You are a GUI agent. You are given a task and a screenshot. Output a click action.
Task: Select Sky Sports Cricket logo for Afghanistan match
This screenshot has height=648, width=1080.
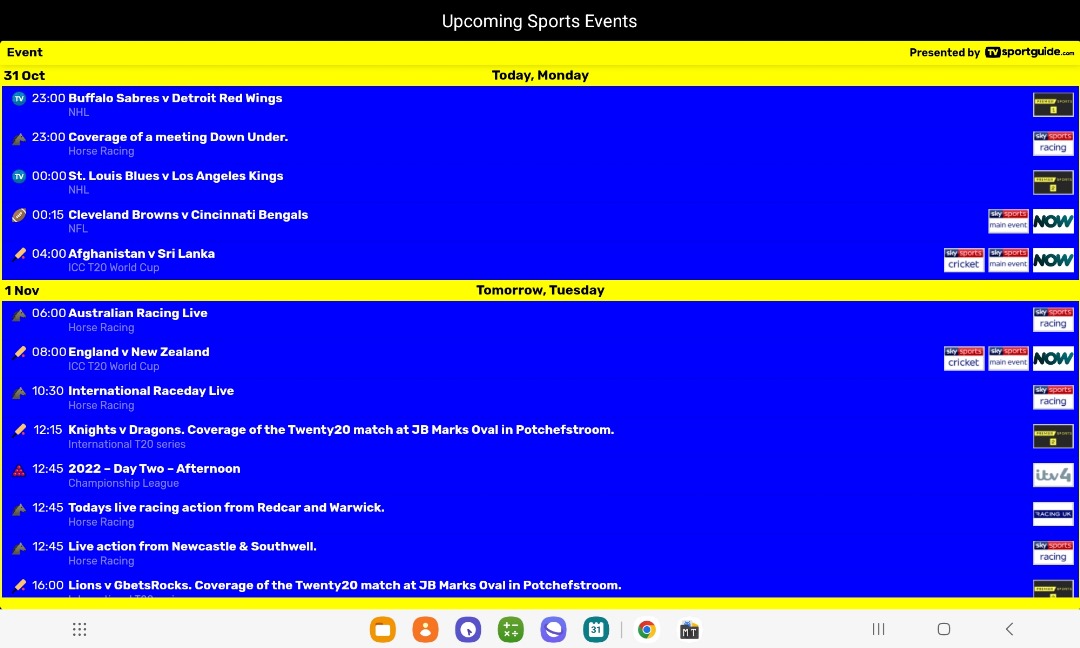pyautogui.click(x=964, y=260)
